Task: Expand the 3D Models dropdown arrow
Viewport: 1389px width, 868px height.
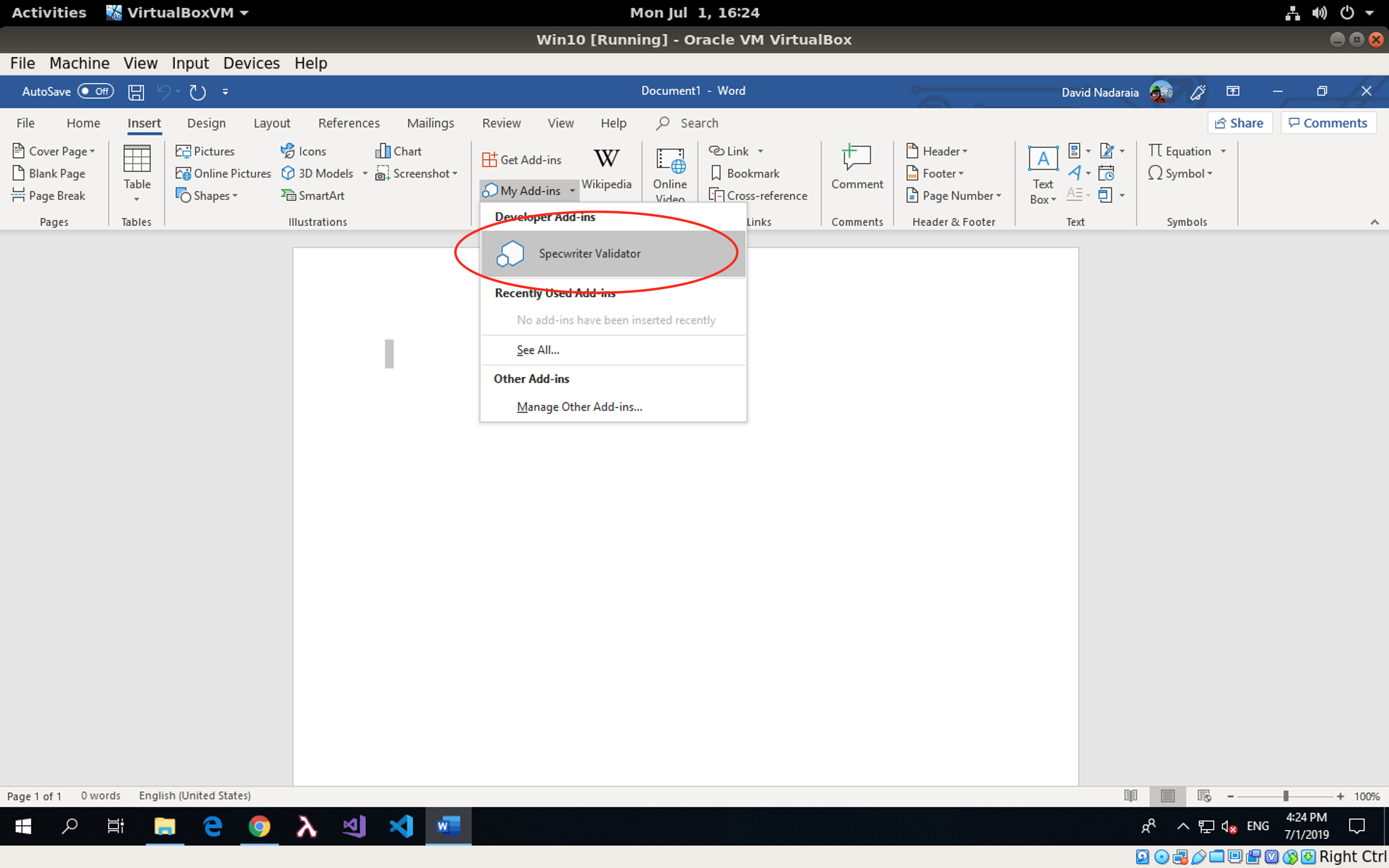Action: click(365, 174)
